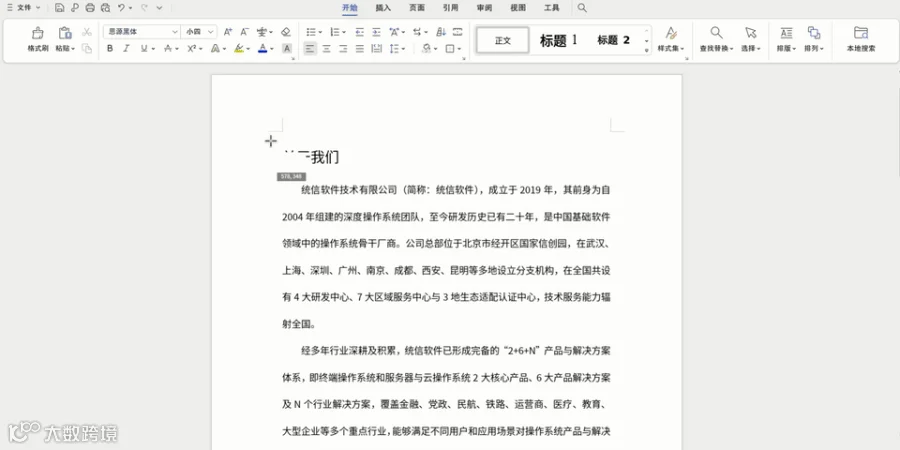The image size is (900, 450).
Task: Open the Style Set (样式集) icon
Action: (x=671, y=33)
